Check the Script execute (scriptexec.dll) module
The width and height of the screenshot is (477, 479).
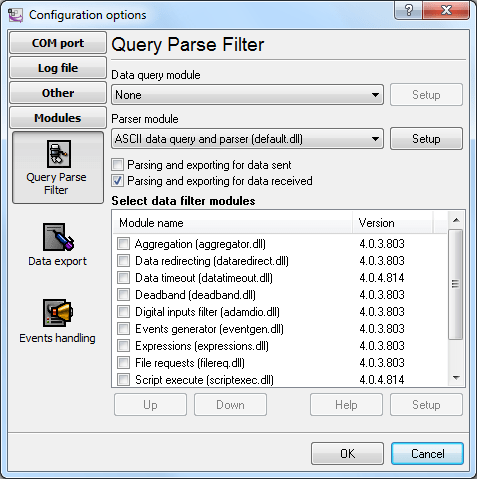[123, 380]
